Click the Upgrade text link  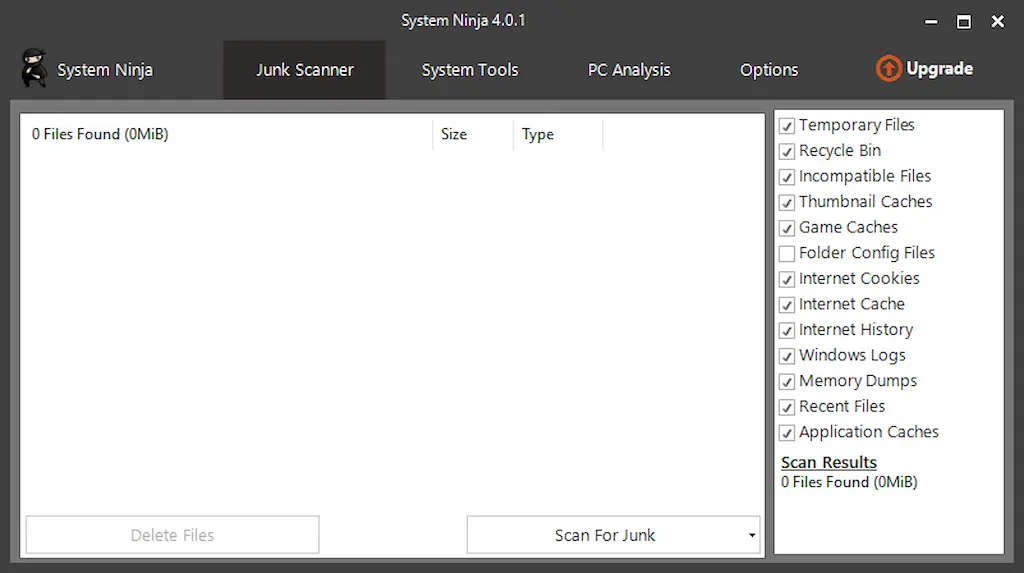(939, 69)
